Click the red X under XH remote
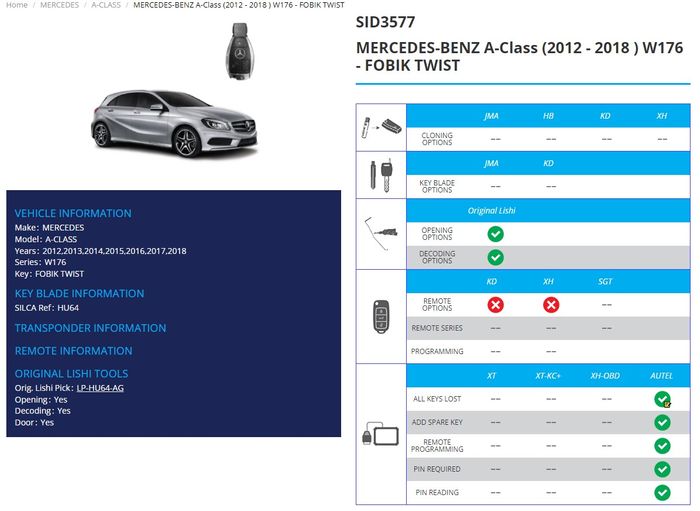Viewport: 700px width, 511px height. click(550, 305)
